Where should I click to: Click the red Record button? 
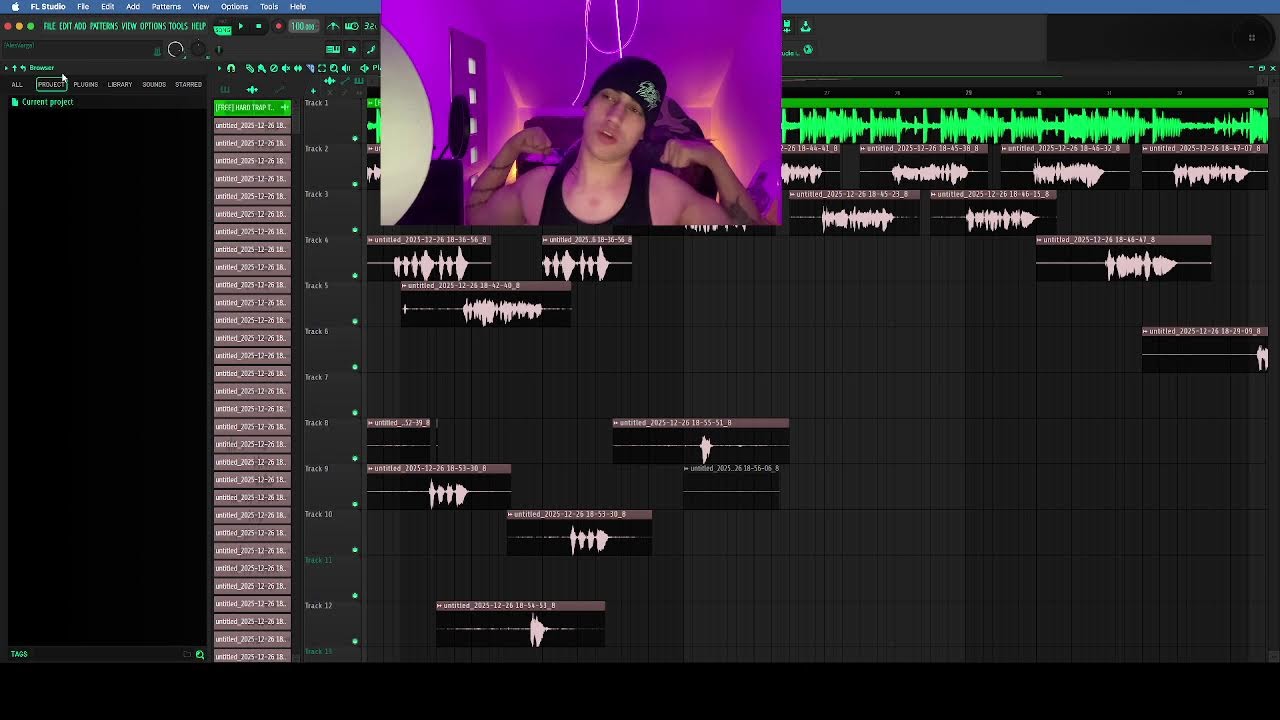pyautogui.click(x=279, y=26)
